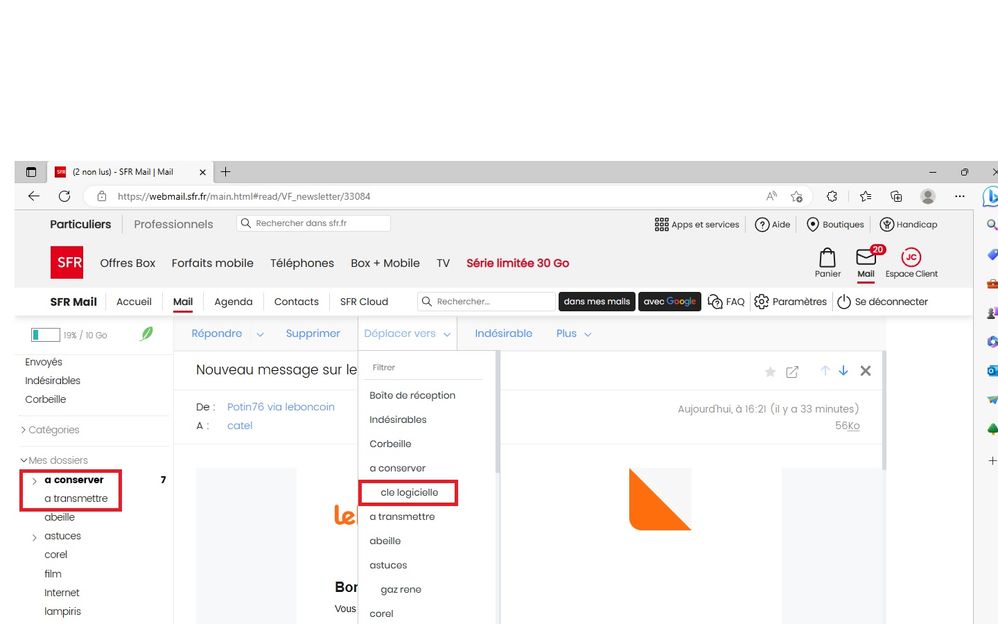
Task: Expand the 'a conserver' folder
Action: (x=35, y=481)
